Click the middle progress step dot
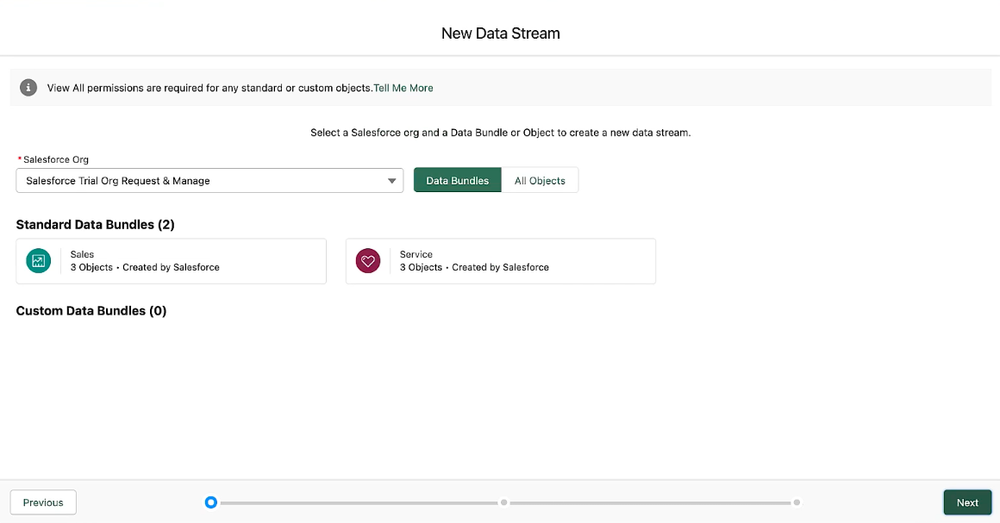Screen dimensions: 1000x523 pos(504,503)
